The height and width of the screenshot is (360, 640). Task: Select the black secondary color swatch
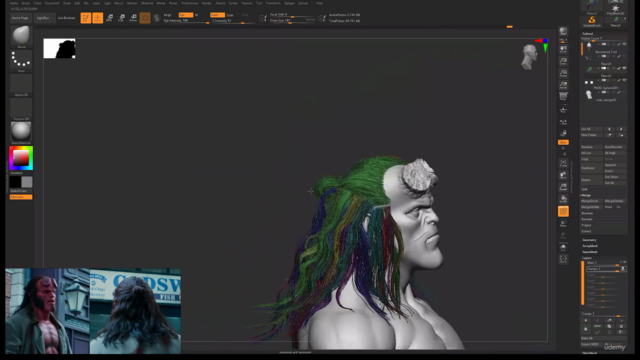click(15, 182)
